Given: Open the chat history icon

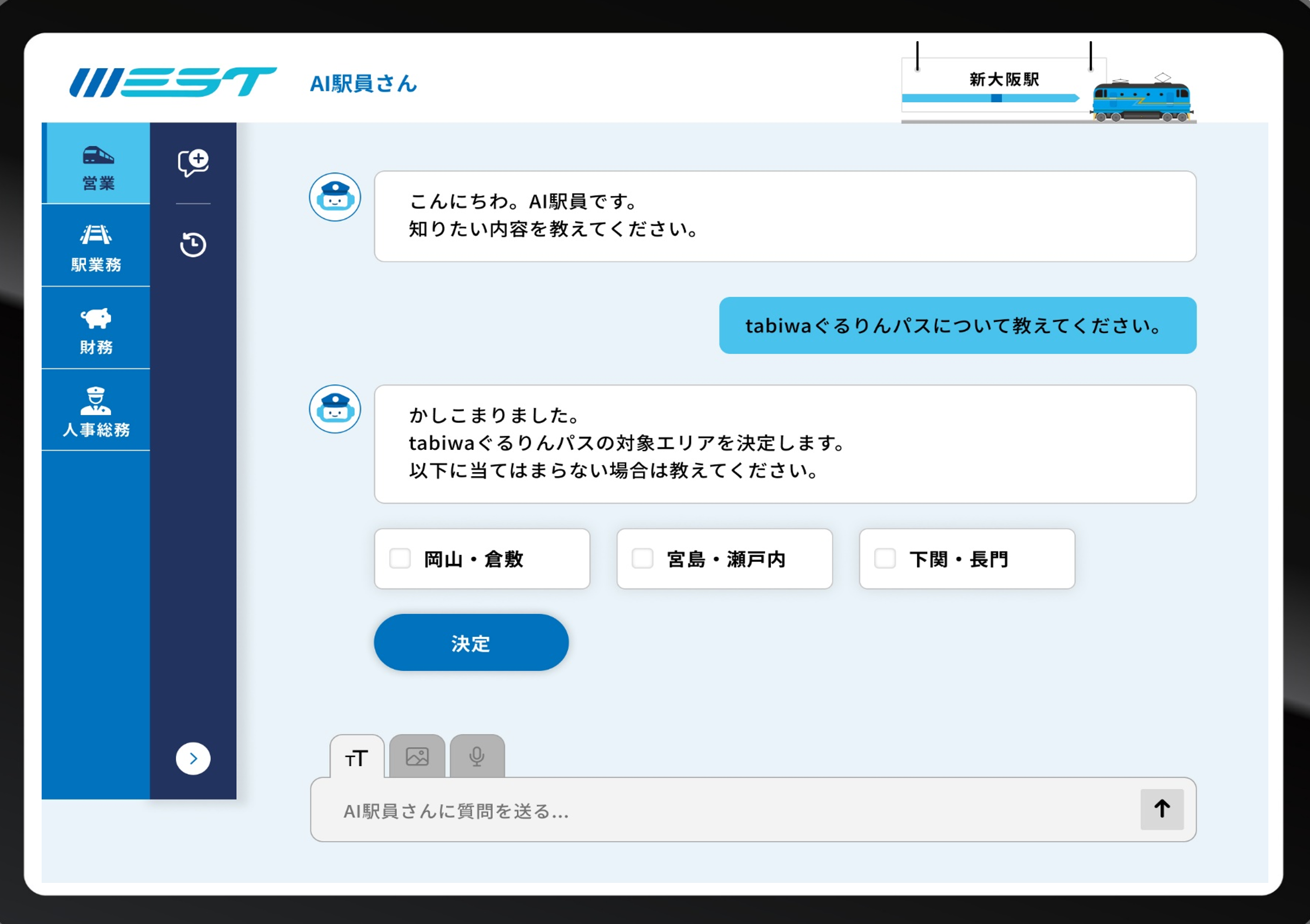Looking at the screenshot, I should tap(193, 245).
